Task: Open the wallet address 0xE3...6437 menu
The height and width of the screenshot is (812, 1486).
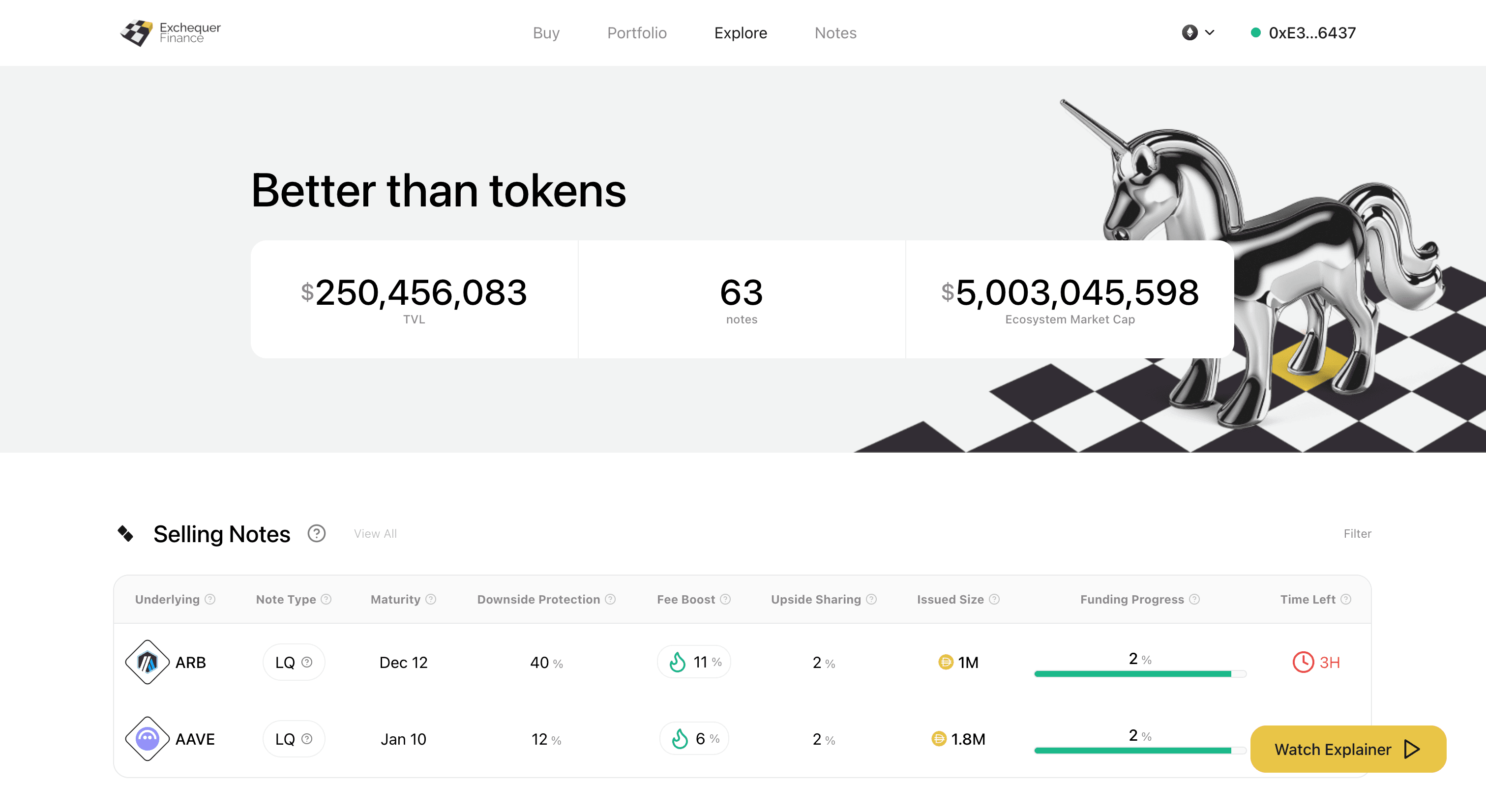Action: [1303, 33]
